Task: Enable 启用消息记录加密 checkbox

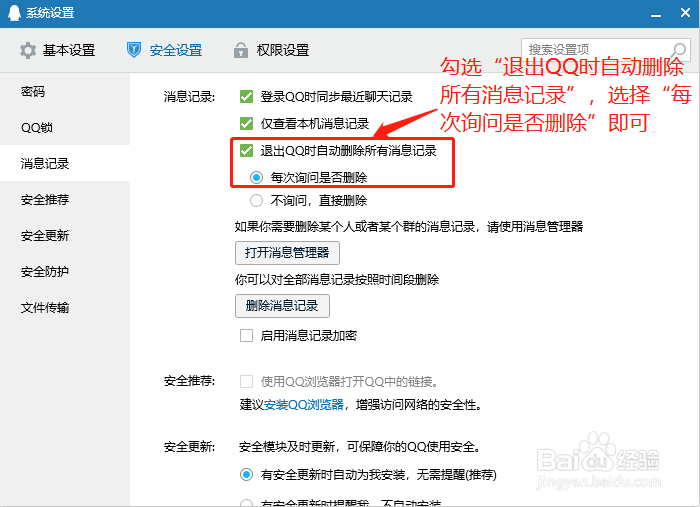Action: click(x=246, y=335)
